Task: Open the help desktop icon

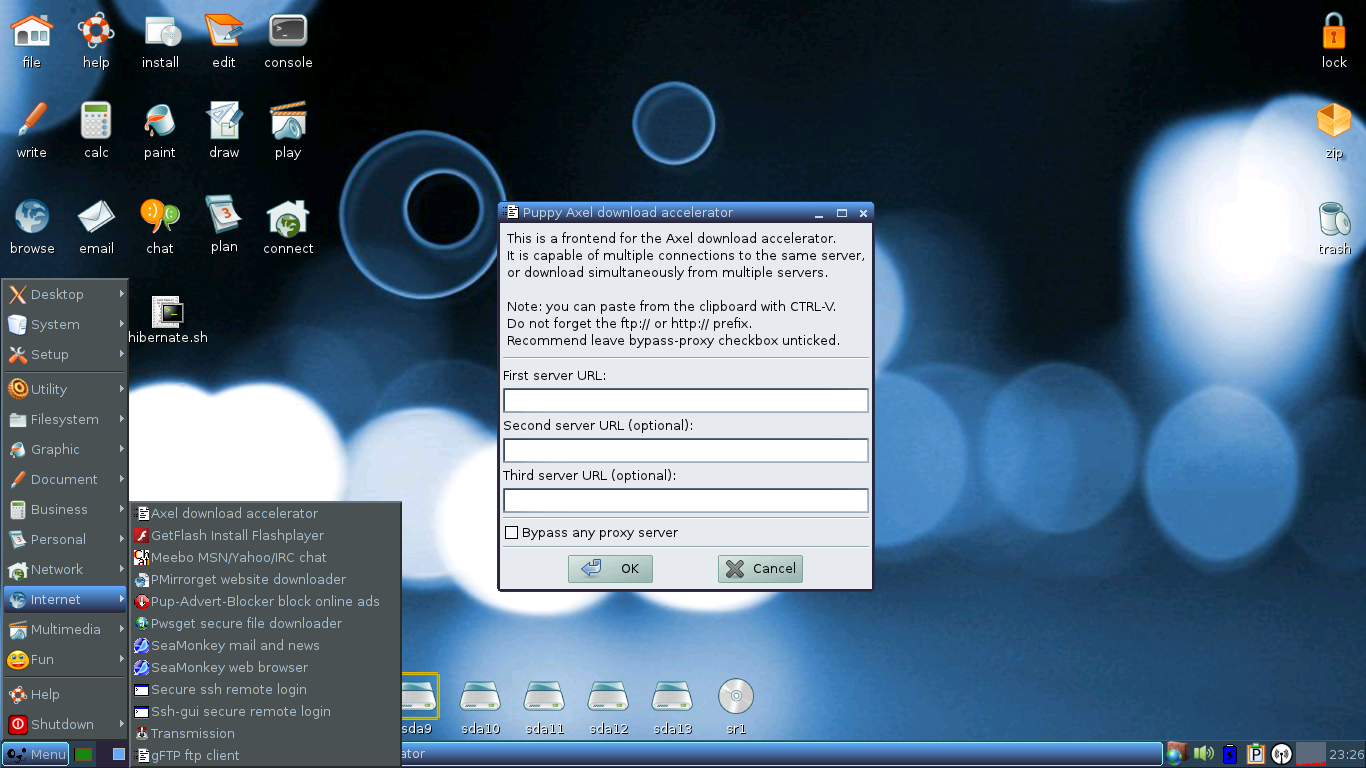Action: click(x=96, y=32)
